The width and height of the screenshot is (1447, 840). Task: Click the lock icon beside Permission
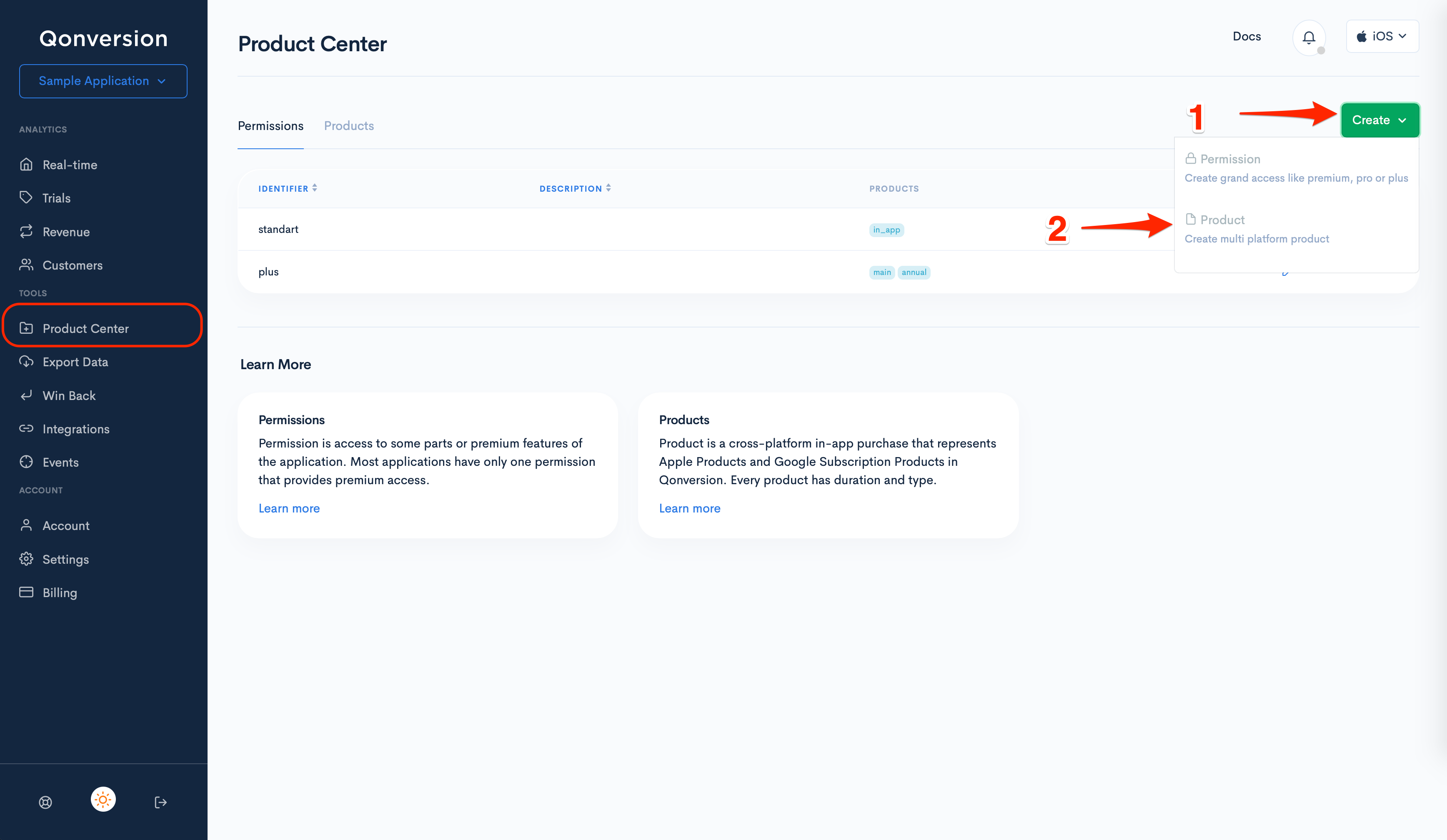[1191, 158]
